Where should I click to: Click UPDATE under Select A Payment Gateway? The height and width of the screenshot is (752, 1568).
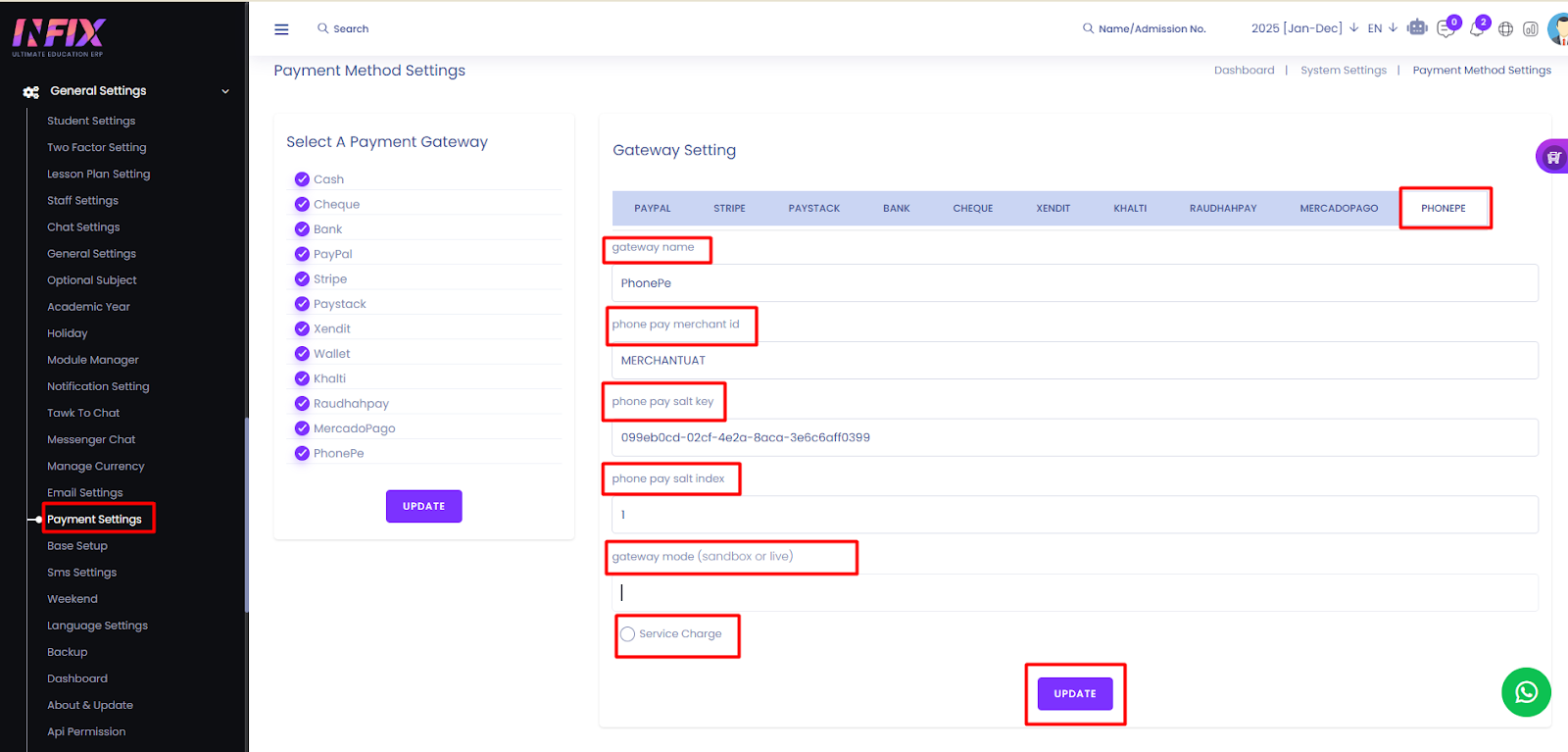(x=423, y=506)
